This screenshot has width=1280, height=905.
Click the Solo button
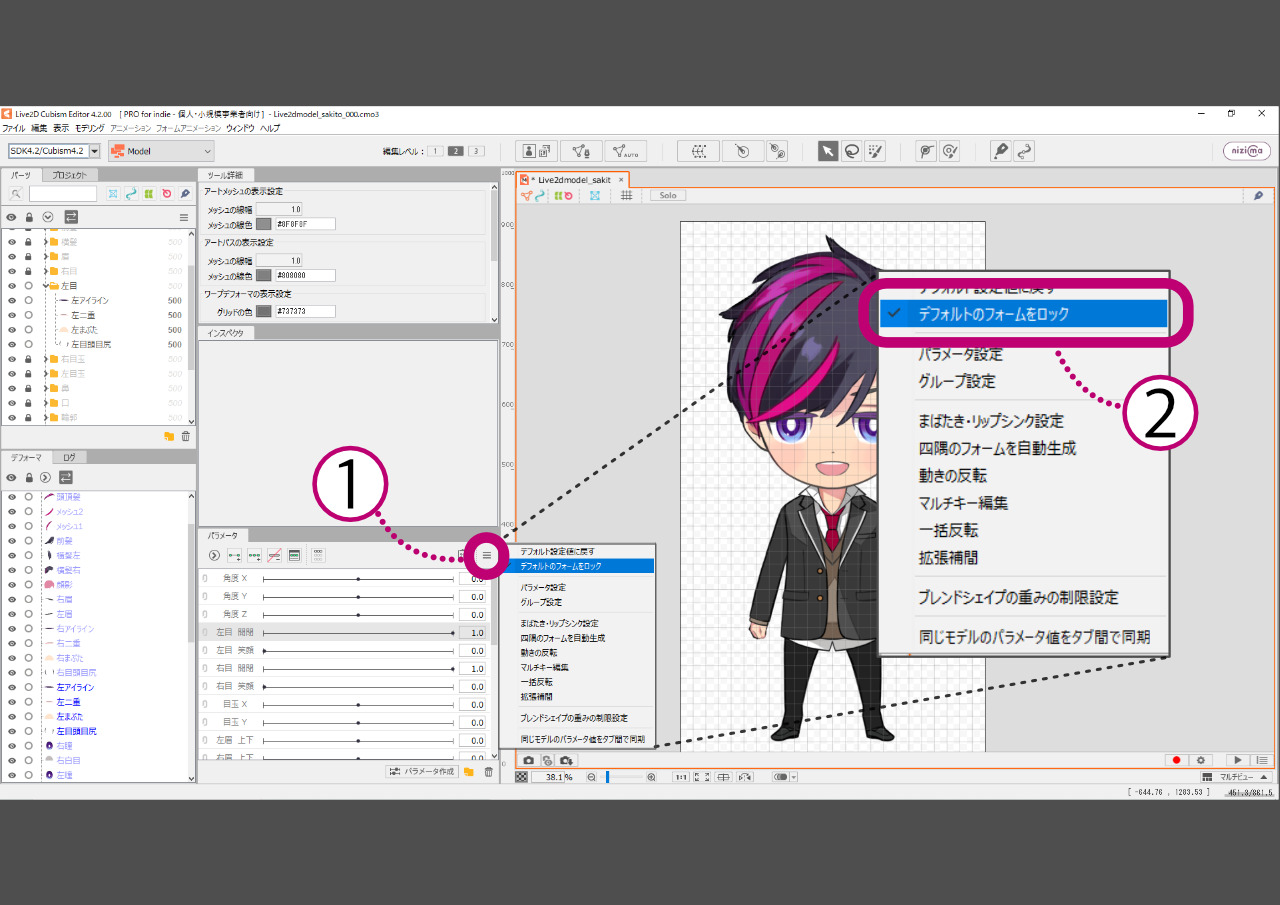coord(668,195)
